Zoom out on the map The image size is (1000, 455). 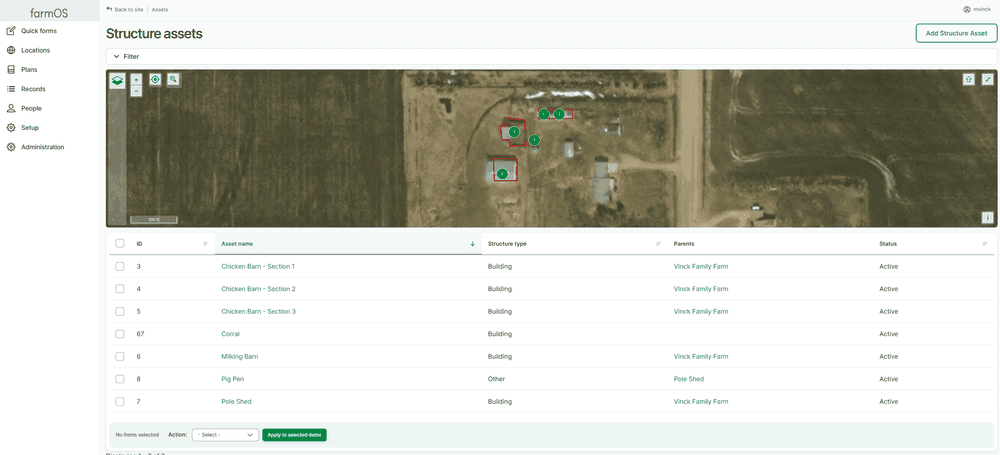tap(136, 91)
